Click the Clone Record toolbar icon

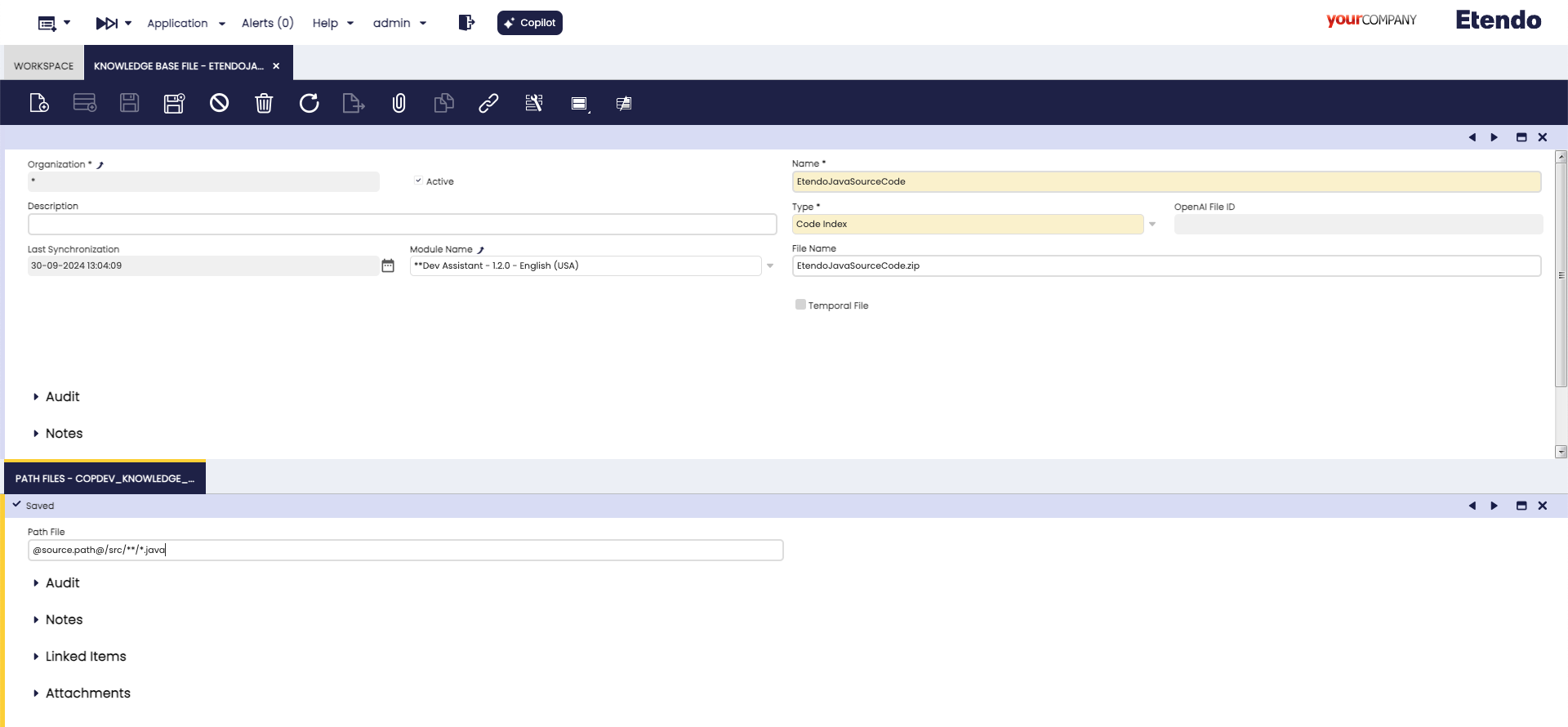coord(443,103)
